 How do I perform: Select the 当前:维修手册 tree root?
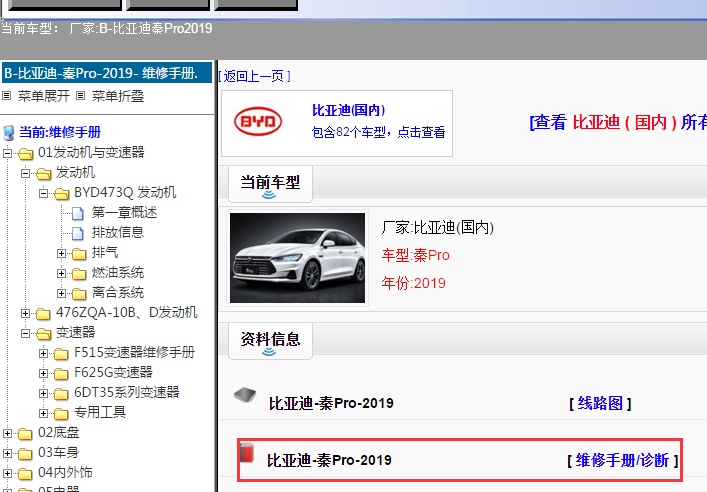(60, 132)
